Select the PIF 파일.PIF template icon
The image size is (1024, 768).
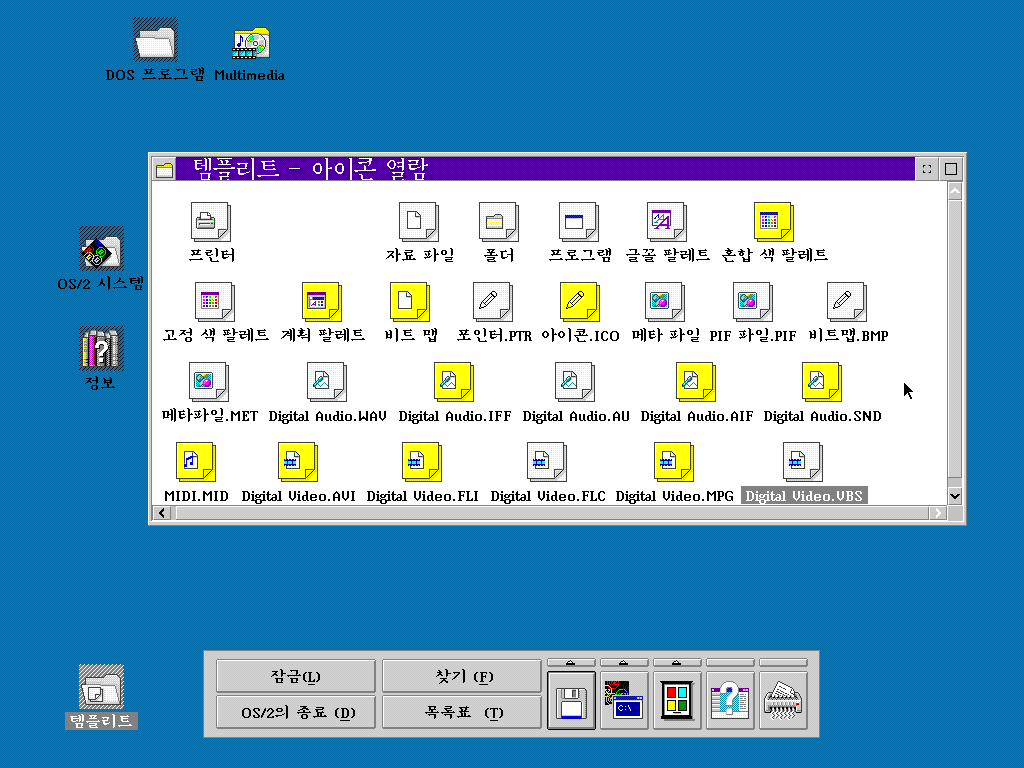pyautogui.click(x=753, y=302)
